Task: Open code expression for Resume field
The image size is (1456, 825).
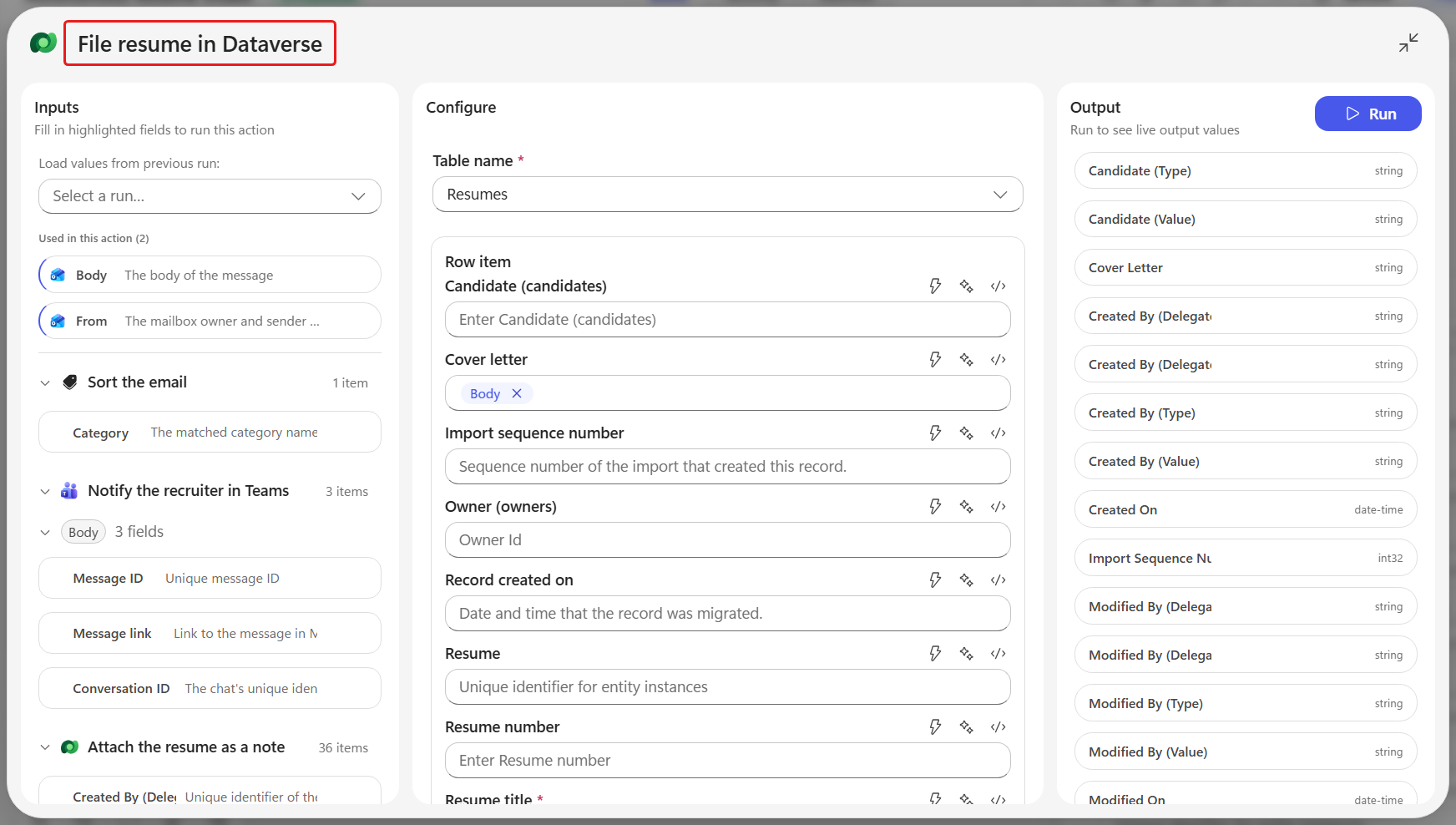Action: pos(998,654)
